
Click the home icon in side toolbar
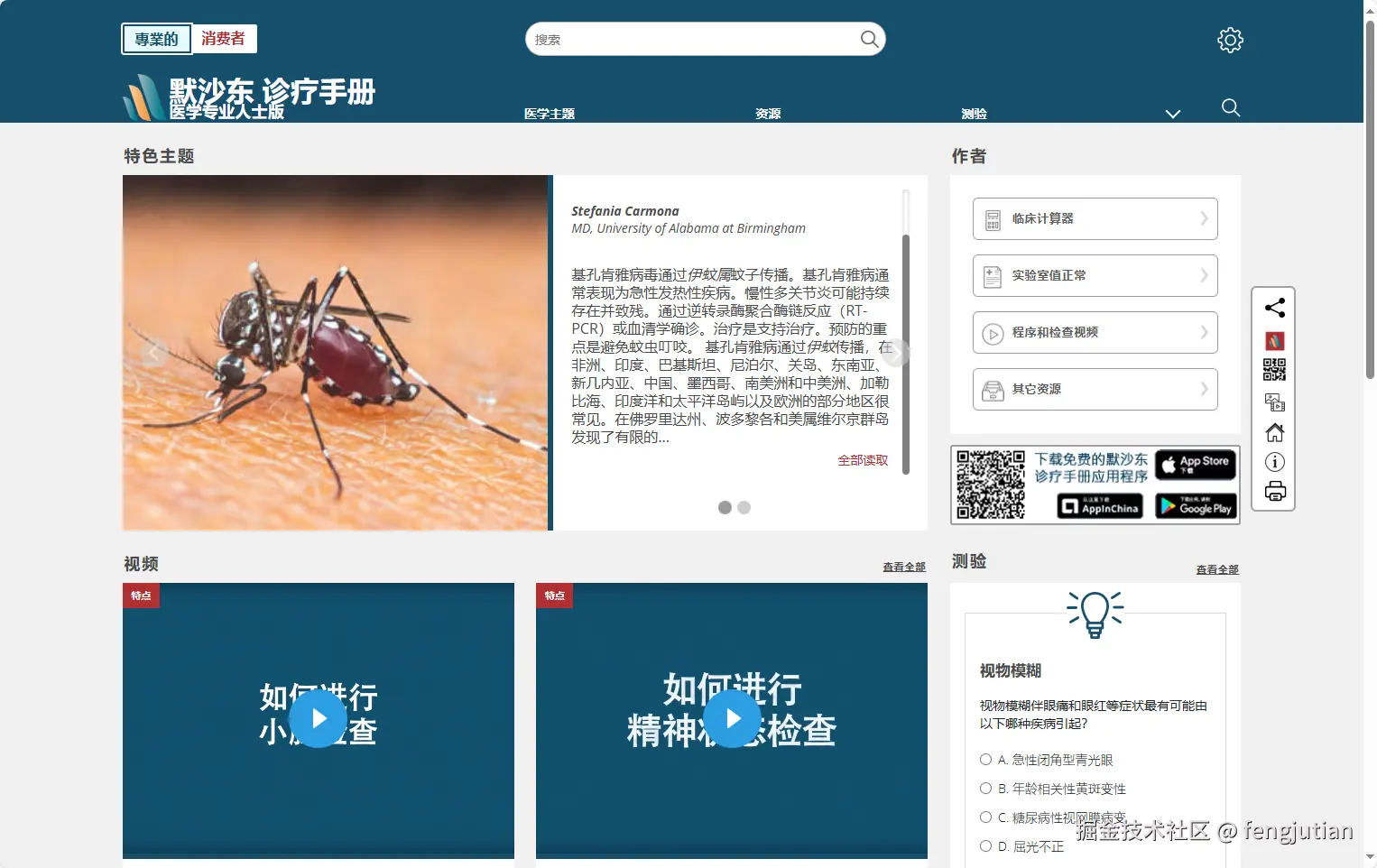click(x=1274, y=432)
